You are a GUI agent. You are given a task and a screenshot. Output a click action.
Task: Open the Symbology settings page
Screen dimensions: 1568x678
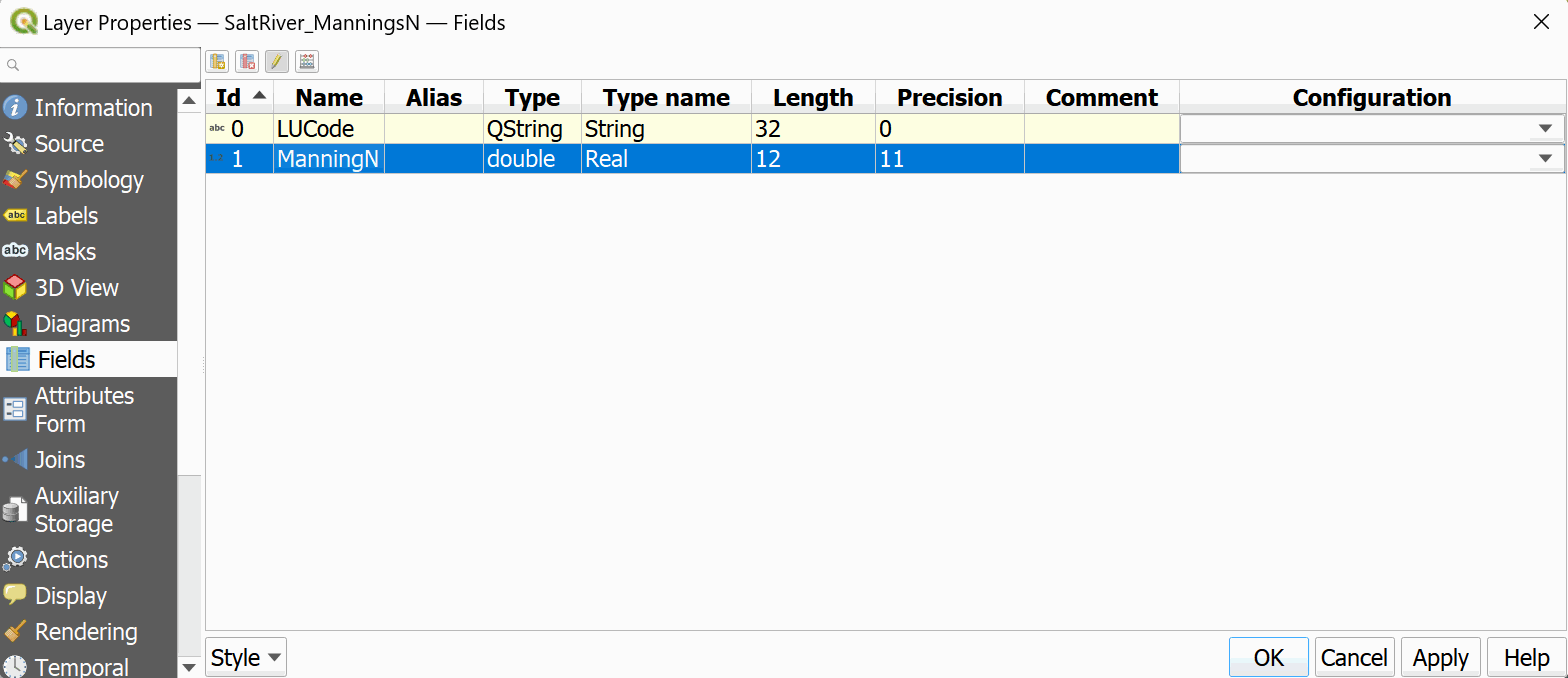(89, 180)
